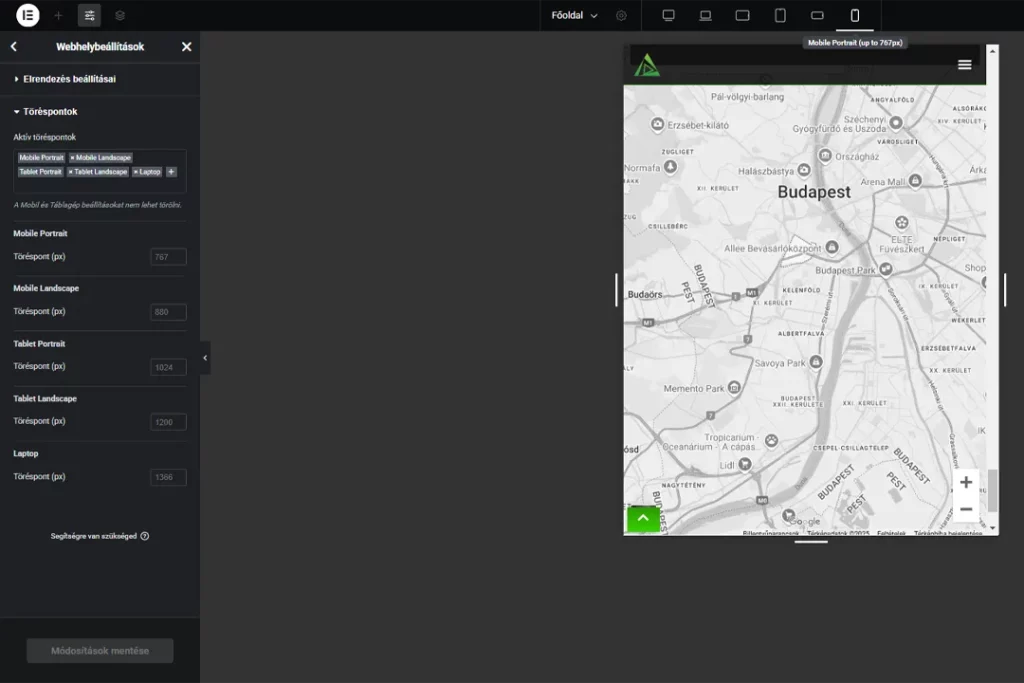Click the preview scrollbar up arrow

(993, 50)
